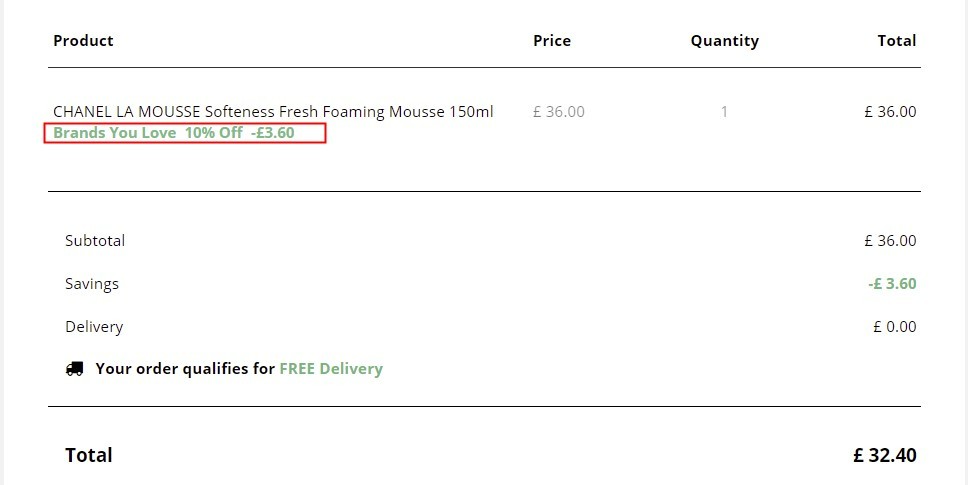Viewport: 968px width, 485px height.
Task: Click the Delivery cost £ 0.00
Action: [x=895, y=326]
